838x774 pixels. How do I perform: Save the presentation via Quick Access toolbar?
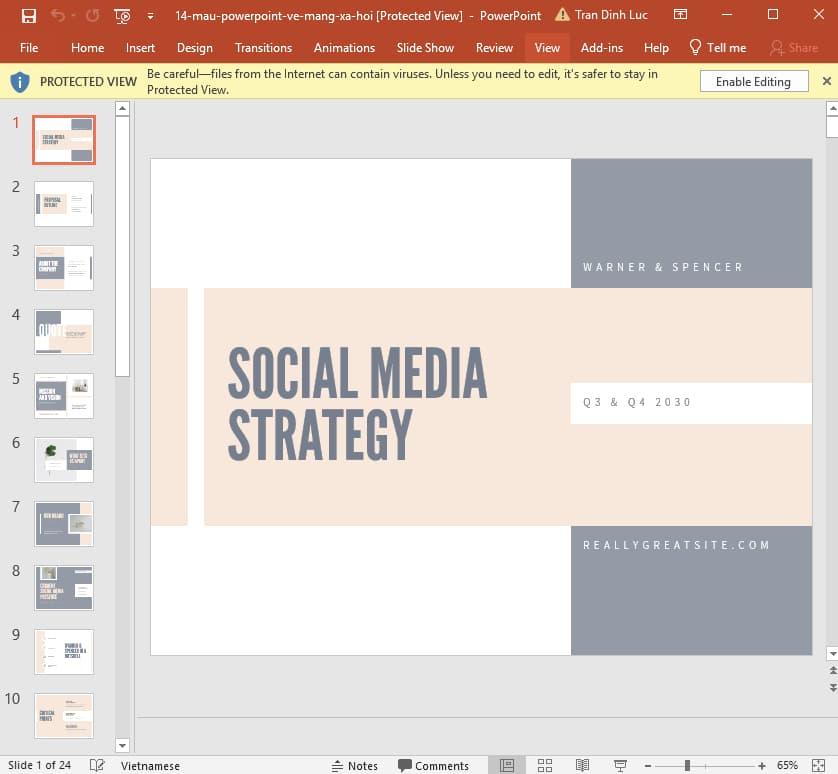28,15
